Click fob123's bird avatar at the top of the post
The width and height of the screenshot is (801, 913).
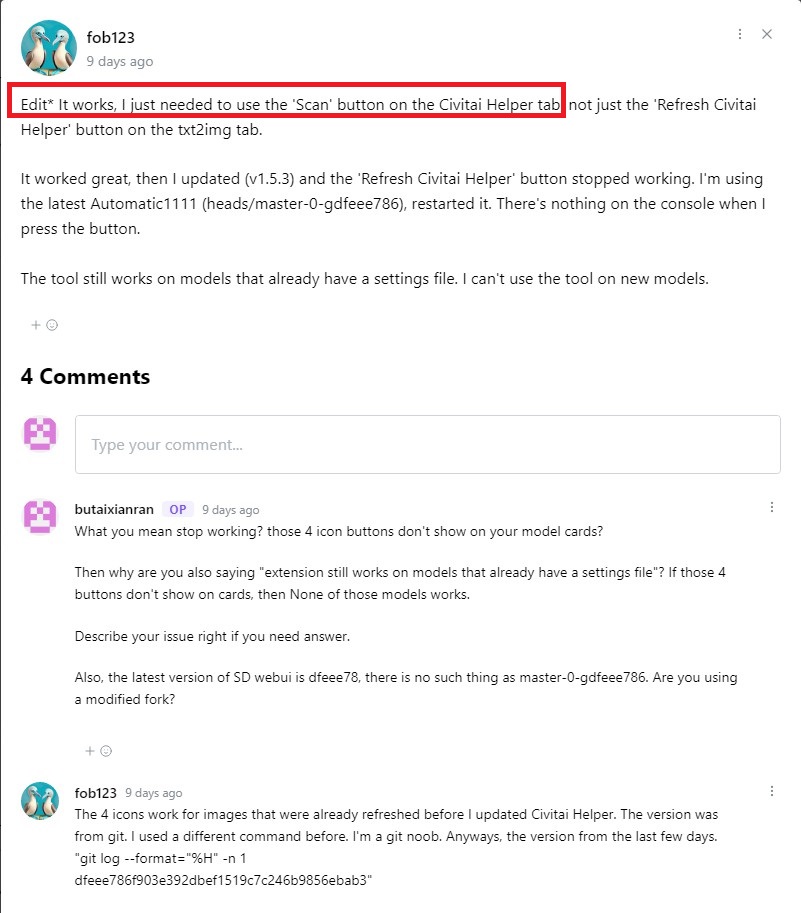point(48,47)
